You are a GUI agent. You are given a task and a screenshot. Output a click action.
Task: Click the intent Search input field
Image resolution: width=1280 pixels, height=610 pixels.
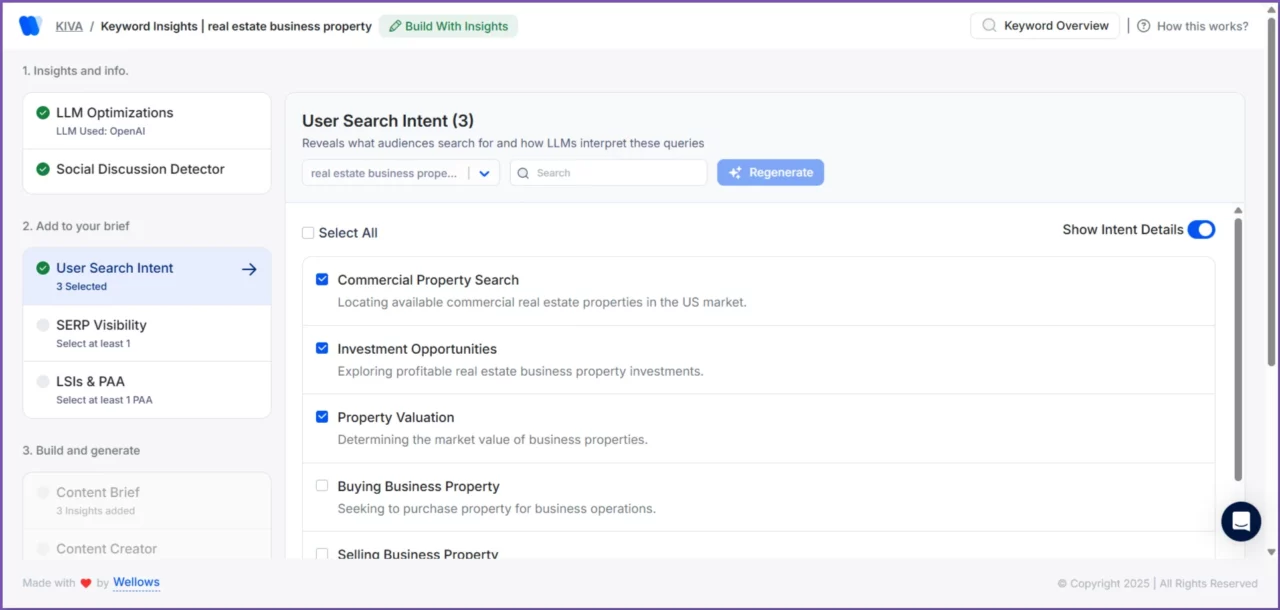point(617,173)
